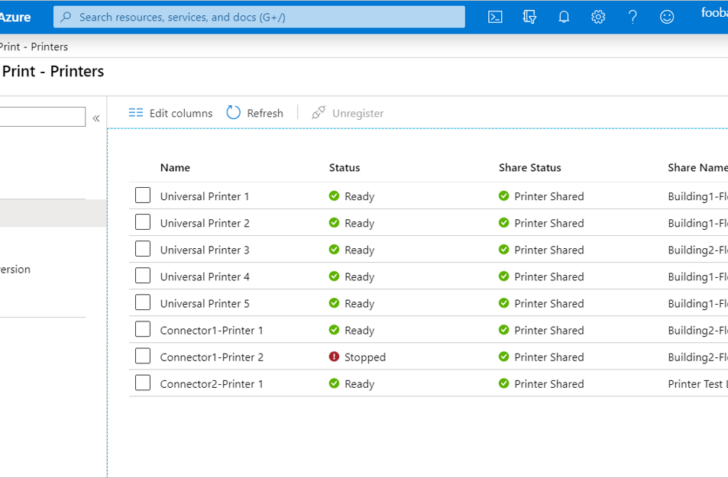Image resolution: width=728 pixels, height=478 pixels.
Task: Click the search magnifier icon
Action: point(66,17)
